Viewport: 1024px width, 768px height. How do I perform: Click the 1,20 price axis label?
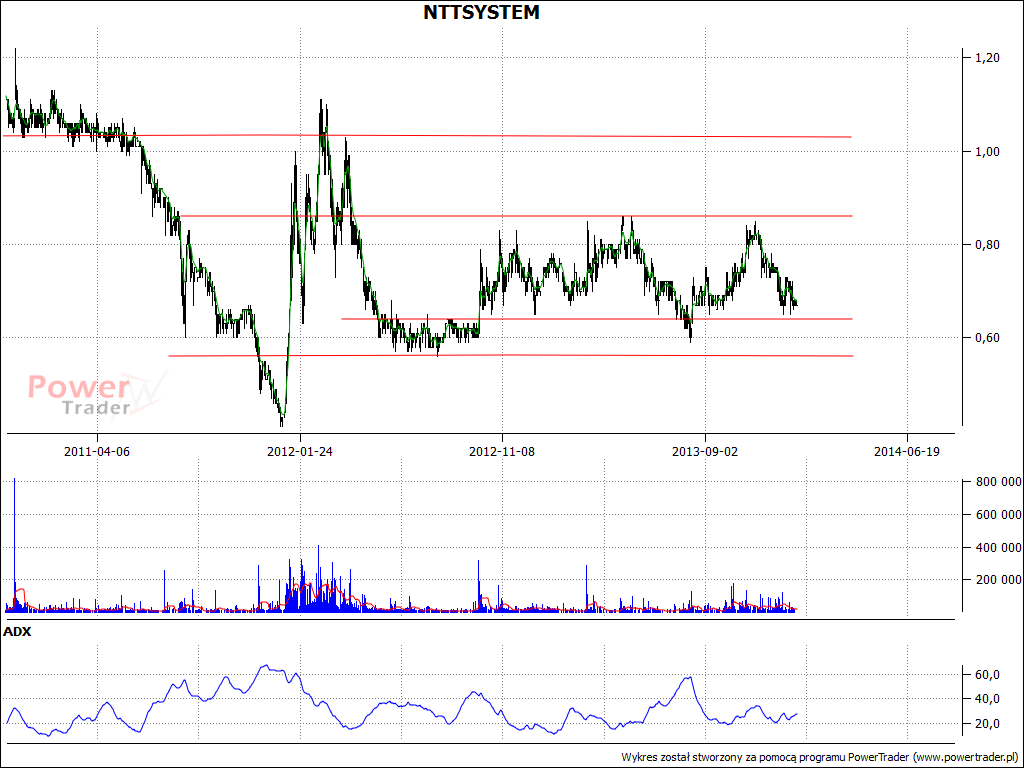tap(987, 58)
